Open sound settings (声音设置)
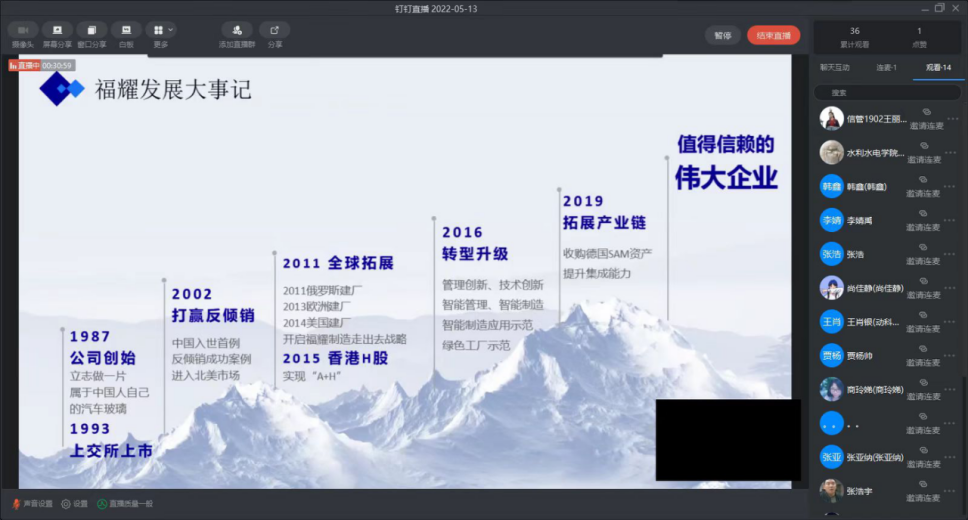This screenshot has width=968, height=520. click(x=32, y=504)
